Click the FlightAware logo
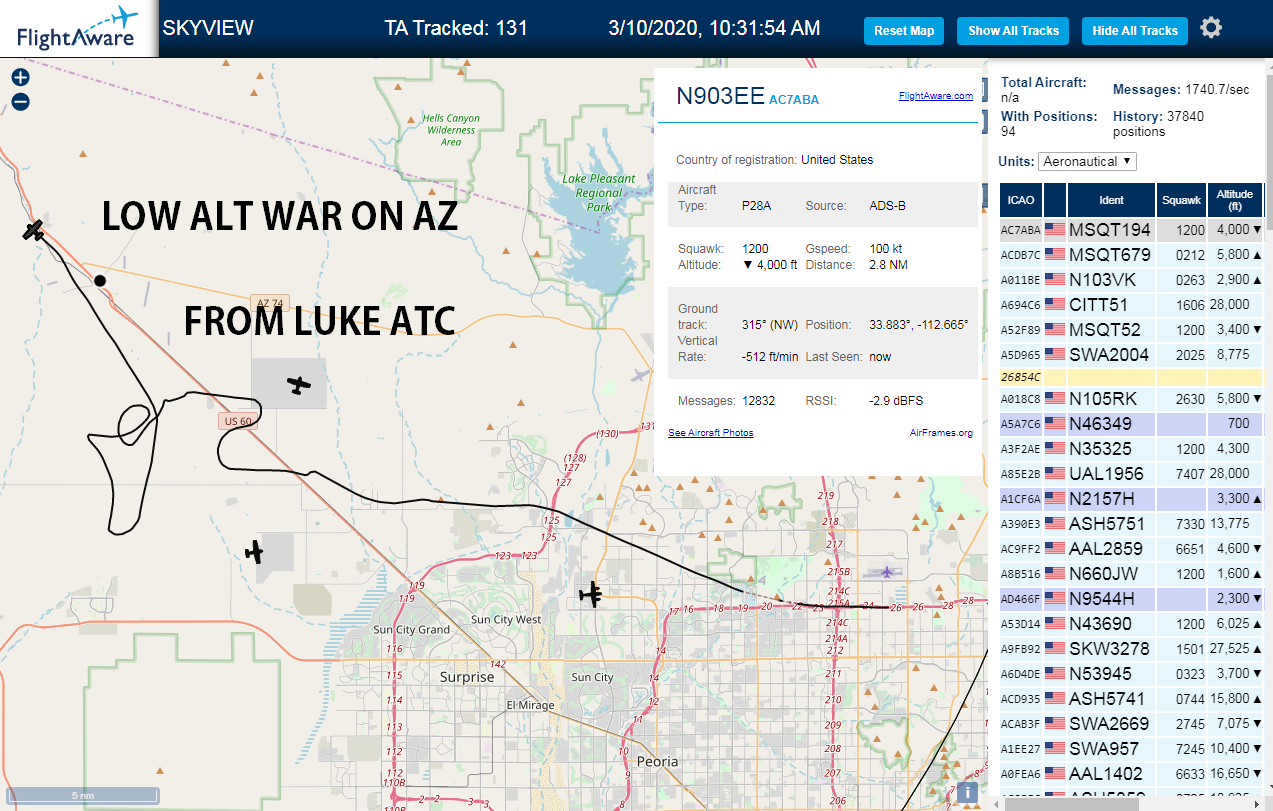 click(x=78, y=28)
